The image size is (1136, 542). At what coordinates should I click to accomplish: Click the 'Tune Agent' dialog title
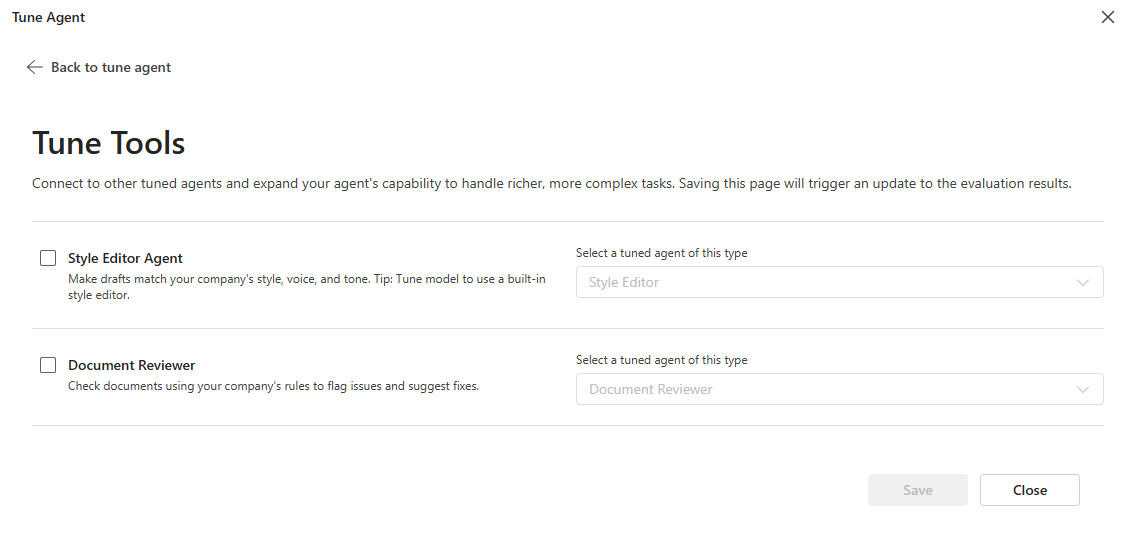(48, 17)
